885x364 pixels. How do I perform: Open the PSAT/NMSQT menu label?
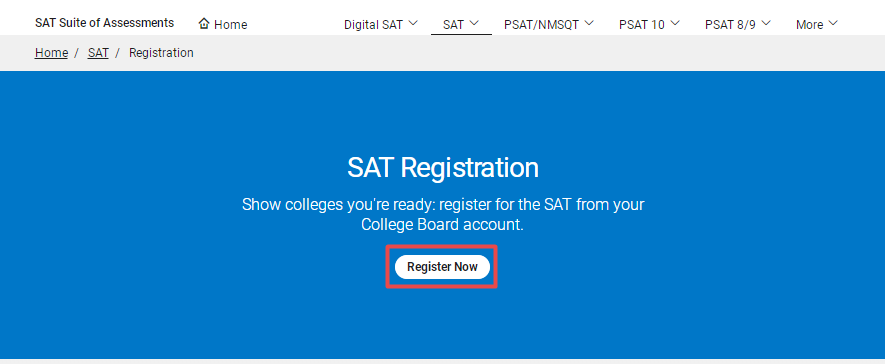click(541, 24)
